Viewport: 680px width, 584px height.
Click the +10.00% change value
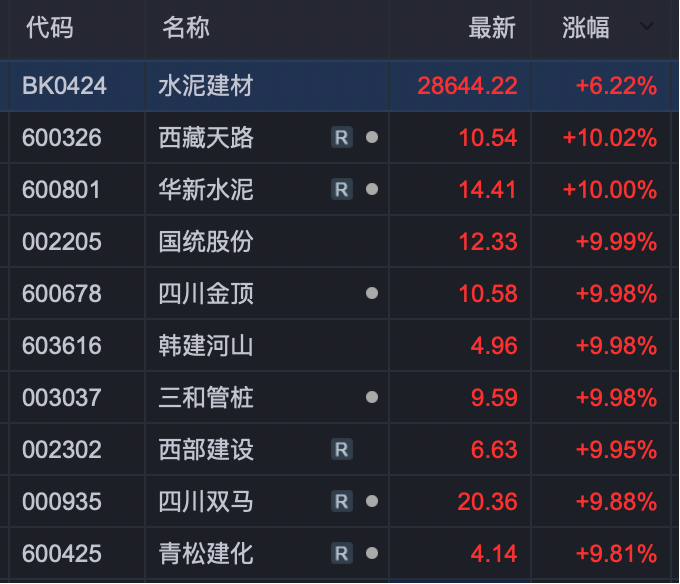[610, 190]
